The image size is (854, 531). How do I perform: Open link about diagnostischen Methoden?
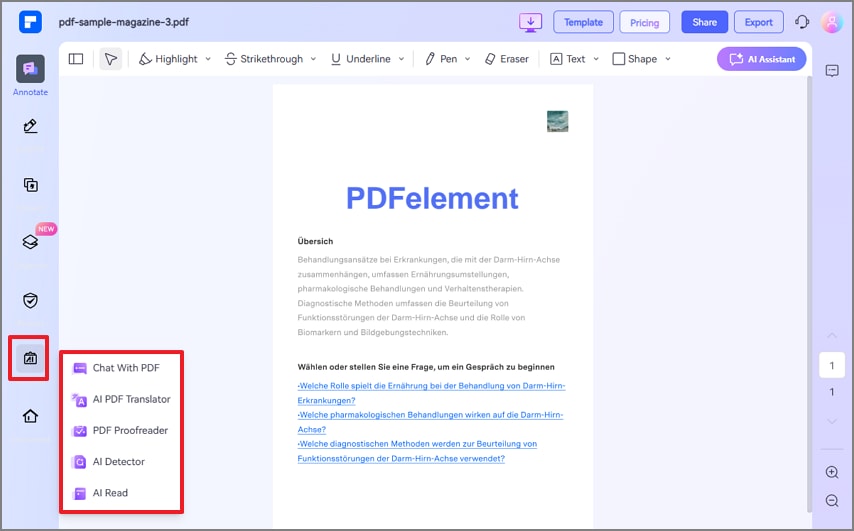tap(417, 451)
